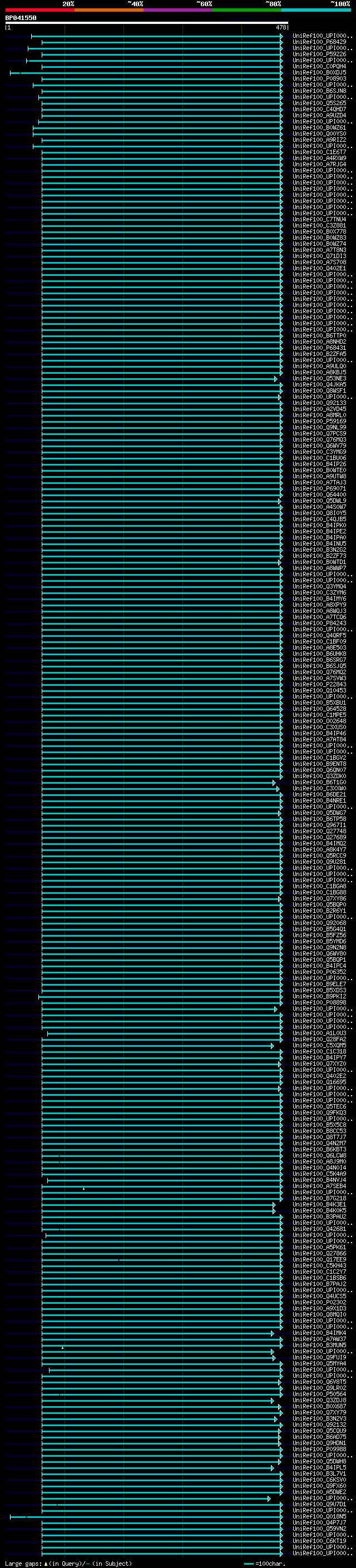Viewport: 356px width, 1568px height.
Task: Select the UniRef100_P68431 label
Action: click(319, 348)
